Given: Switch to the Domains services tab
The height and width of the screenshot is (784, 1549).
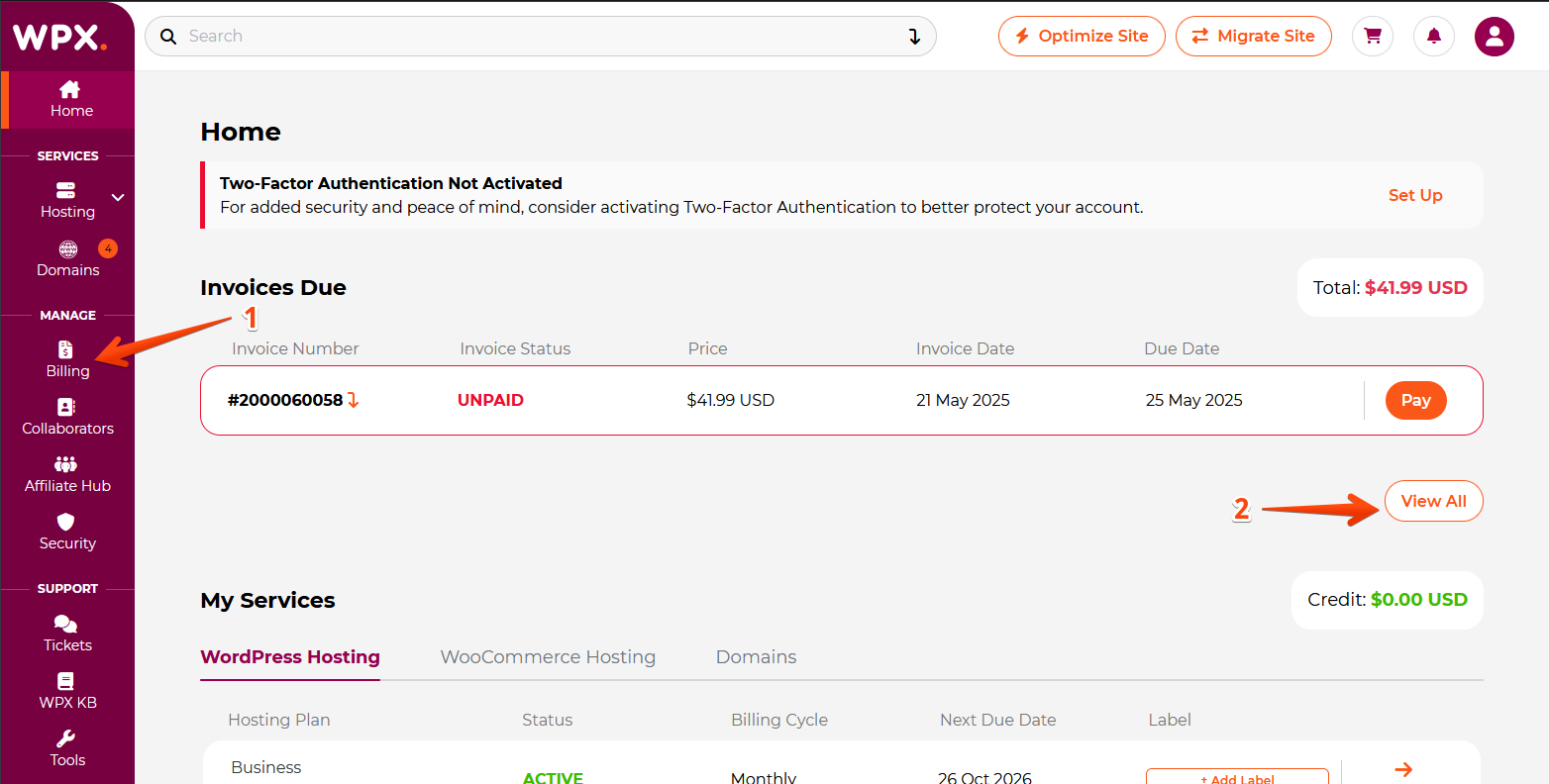Looking at the screenshot, I should tap(756, 657).
